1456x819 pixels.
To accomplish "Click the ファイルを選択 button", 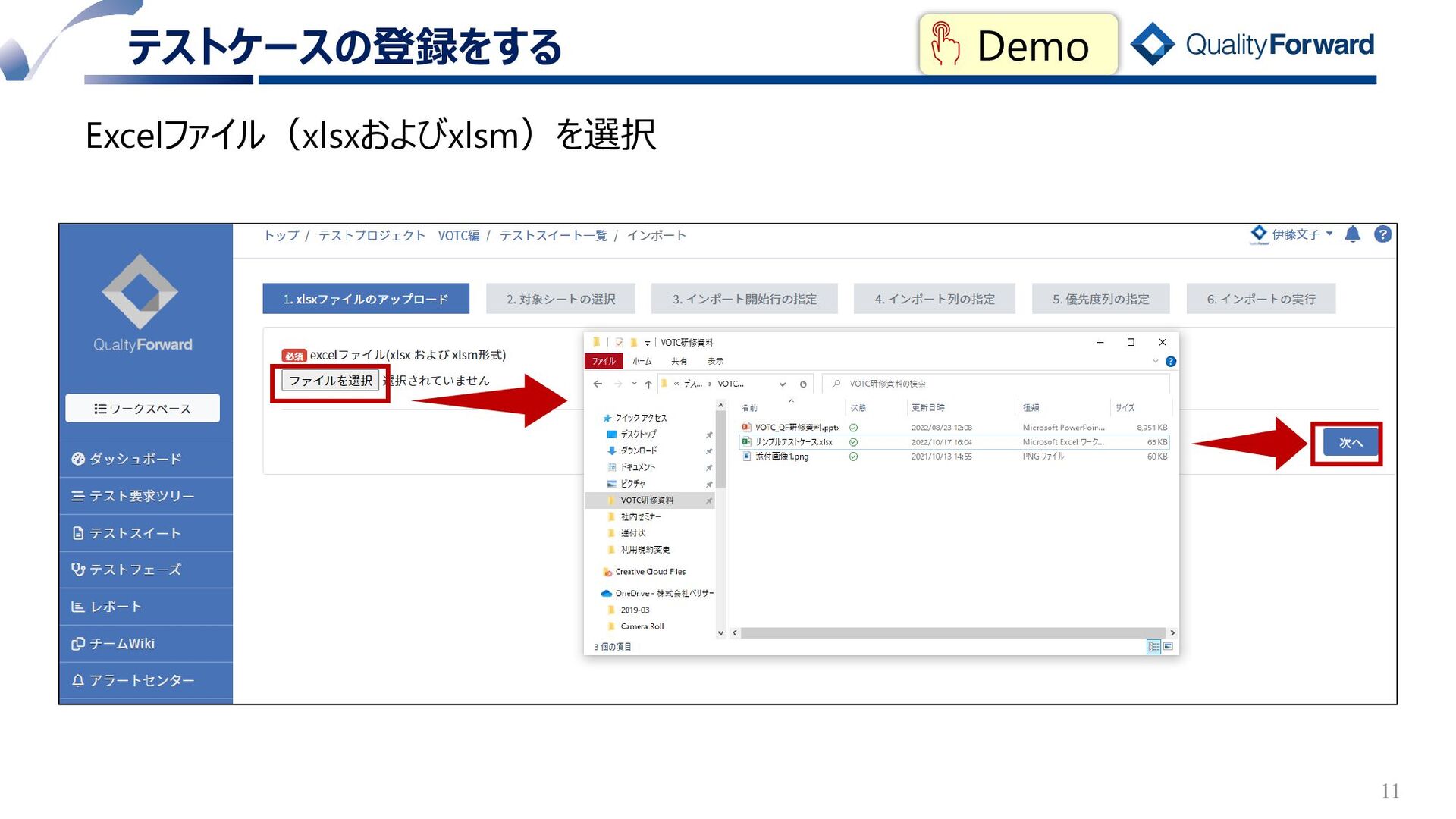I will (331, 381).
